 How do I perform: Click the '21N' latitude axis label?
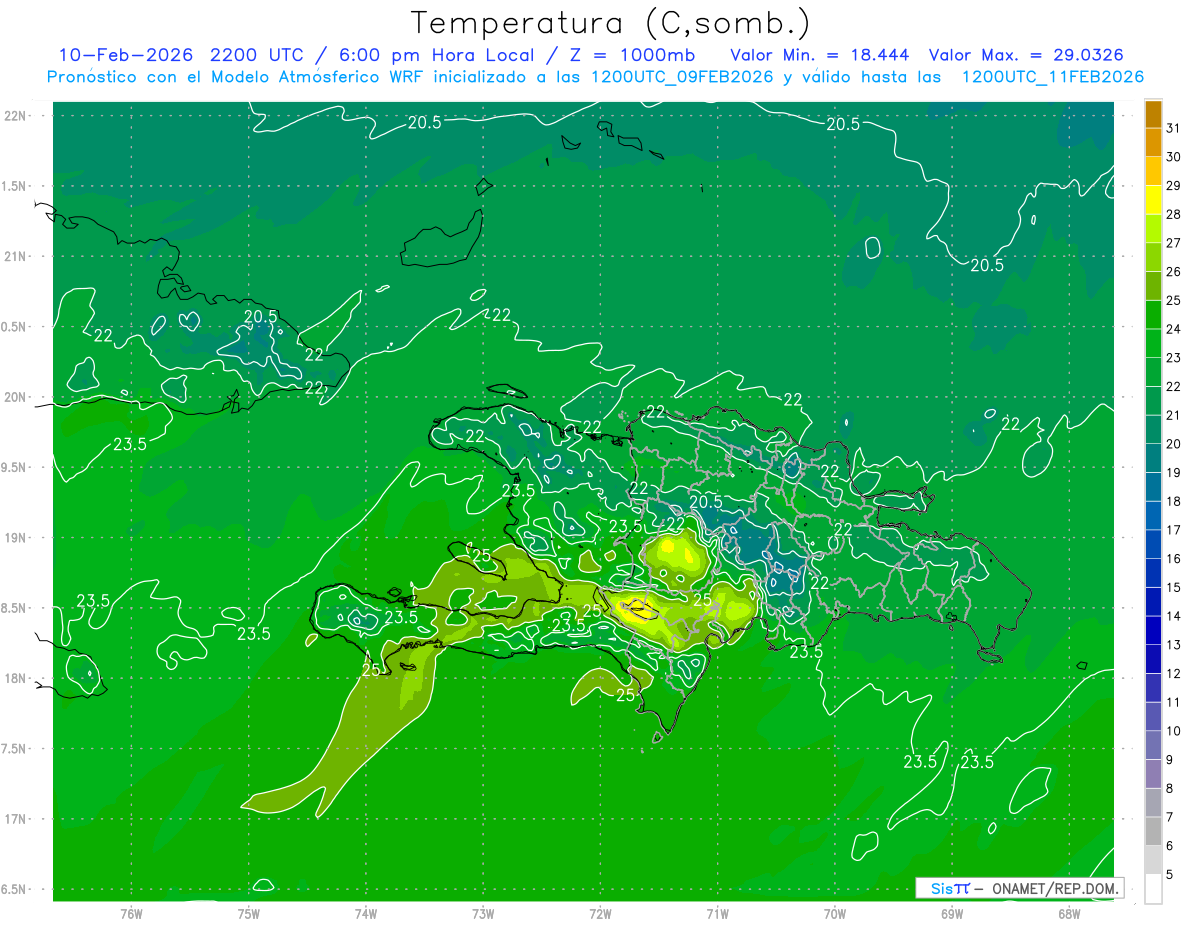16,256
